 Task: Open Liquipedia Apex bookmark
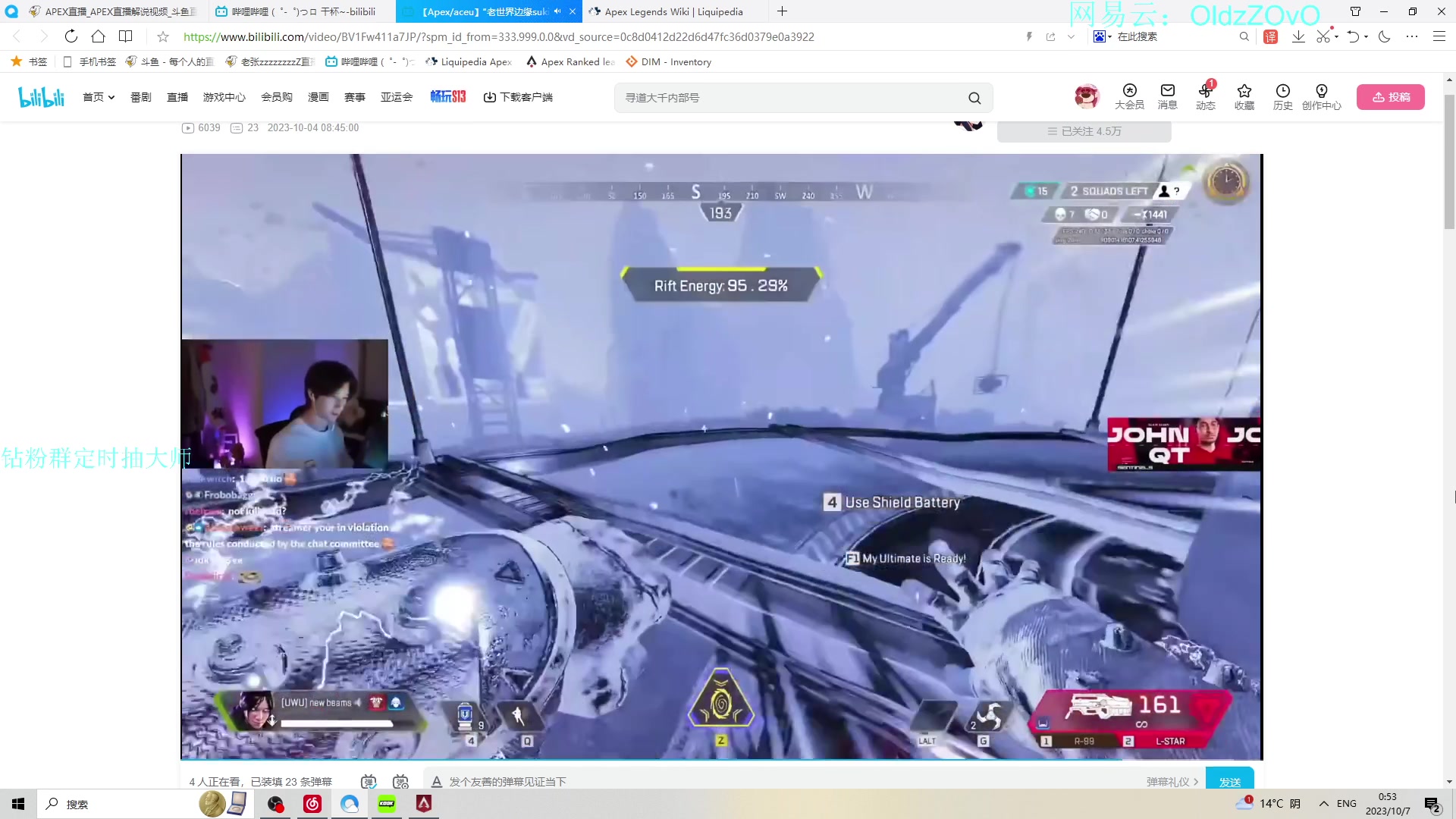[x=469, y=61]
